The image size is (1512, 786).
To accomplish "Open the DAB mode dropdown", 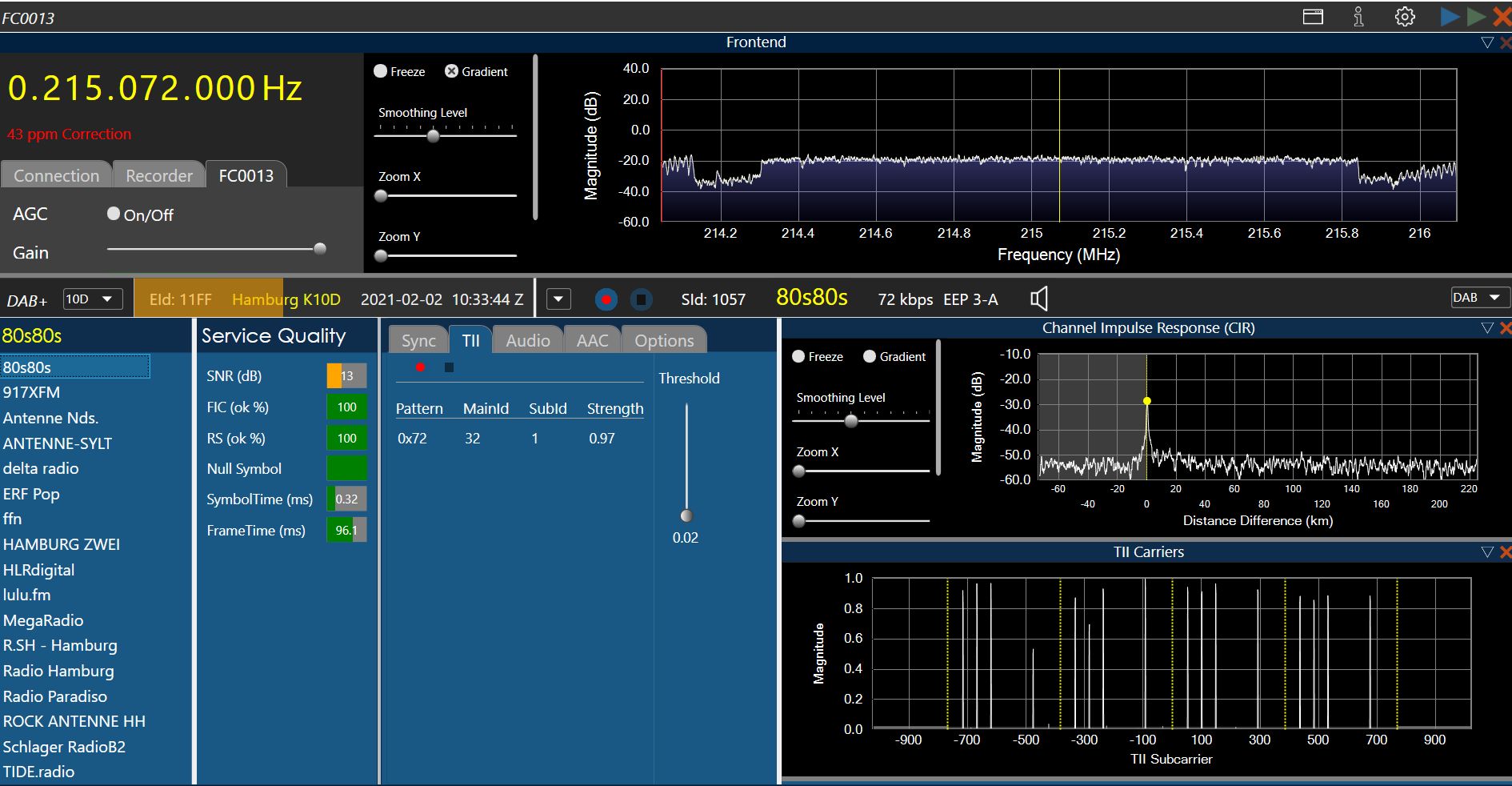I will (1479, 298).
